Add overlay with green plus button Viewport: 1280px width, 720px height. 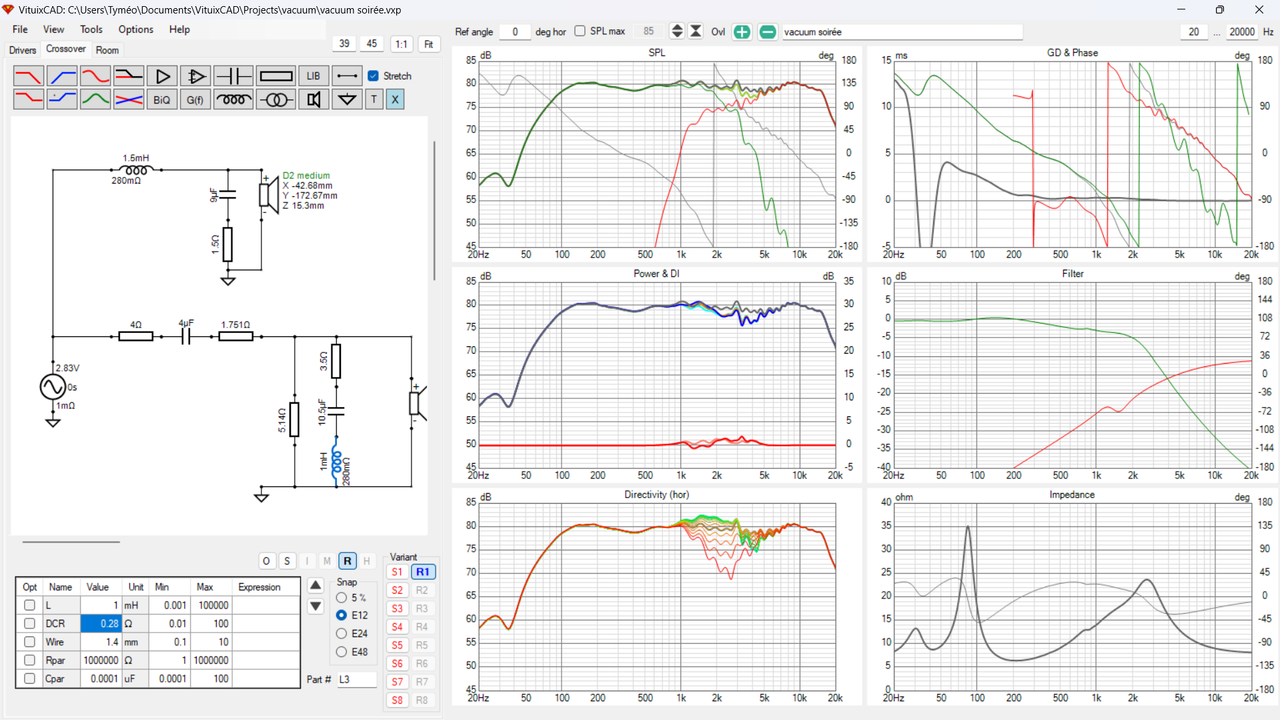point(742,32)
